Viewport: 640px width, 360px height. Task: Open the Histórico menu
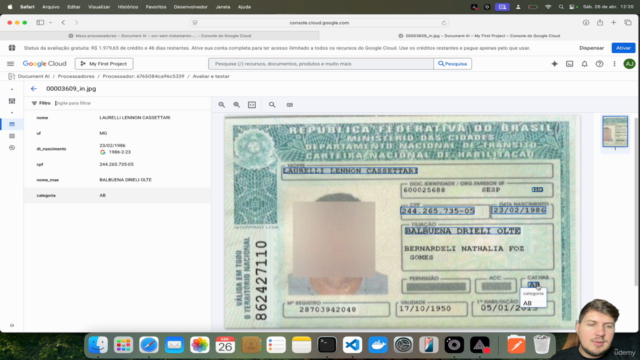click(x=128, y=7)
